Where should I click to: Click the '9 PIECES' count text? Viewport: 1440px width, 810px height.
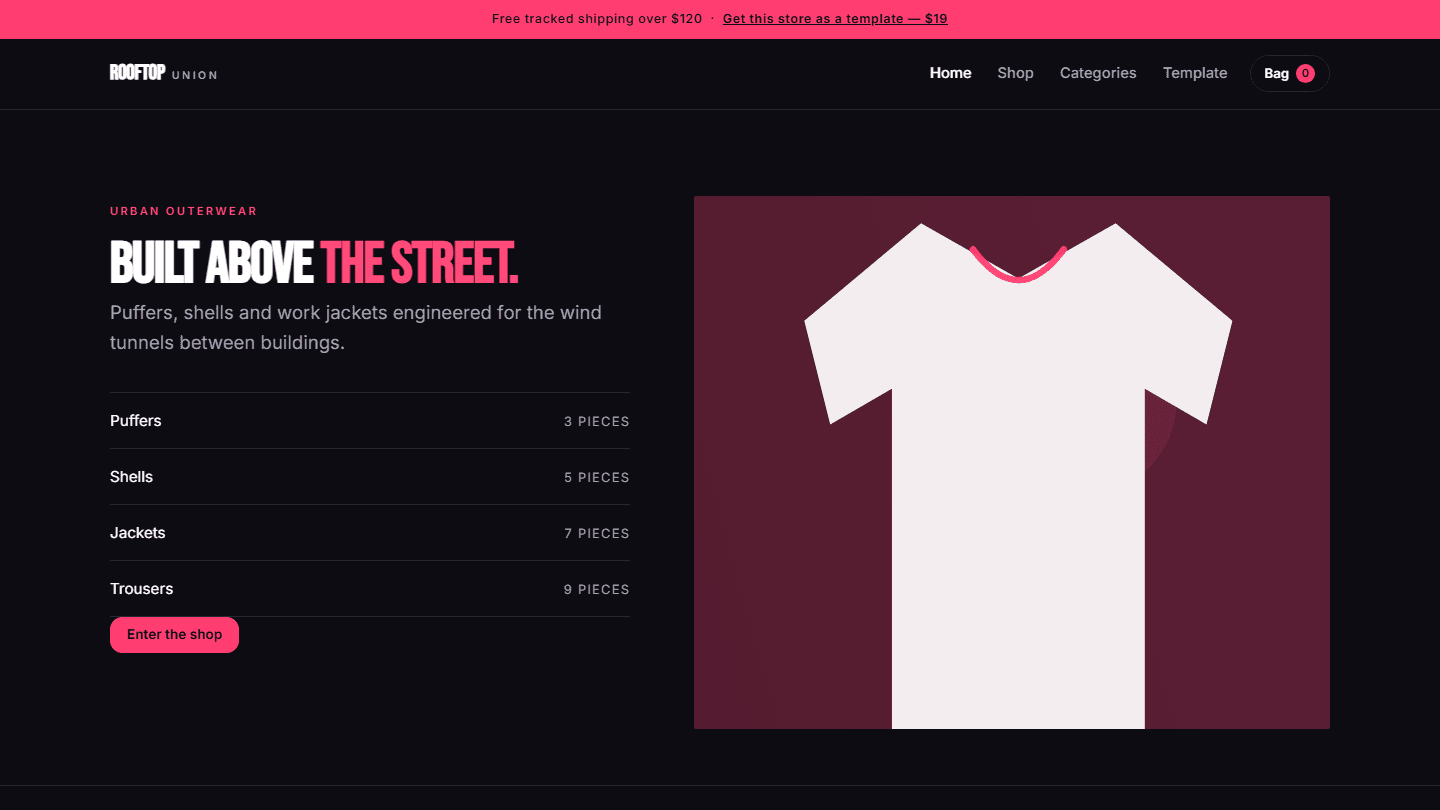[597, 590]
